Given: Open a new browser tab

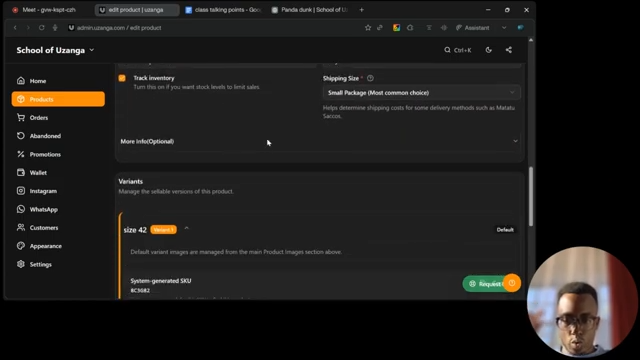Looking at the screenshot, I should (361, 10).
